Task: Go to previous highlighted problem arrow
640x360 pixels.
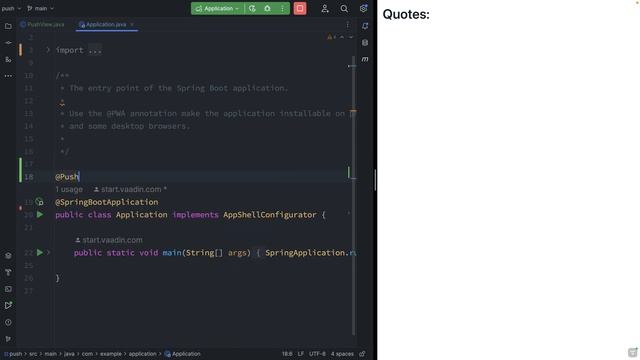Action: pos(342,38)
